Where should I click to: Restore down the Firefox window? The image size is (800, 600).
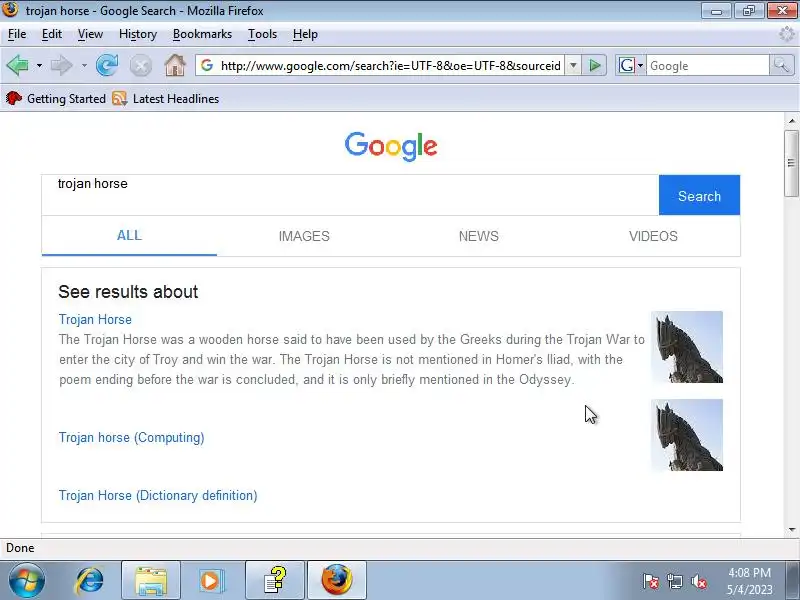[748, 11]
